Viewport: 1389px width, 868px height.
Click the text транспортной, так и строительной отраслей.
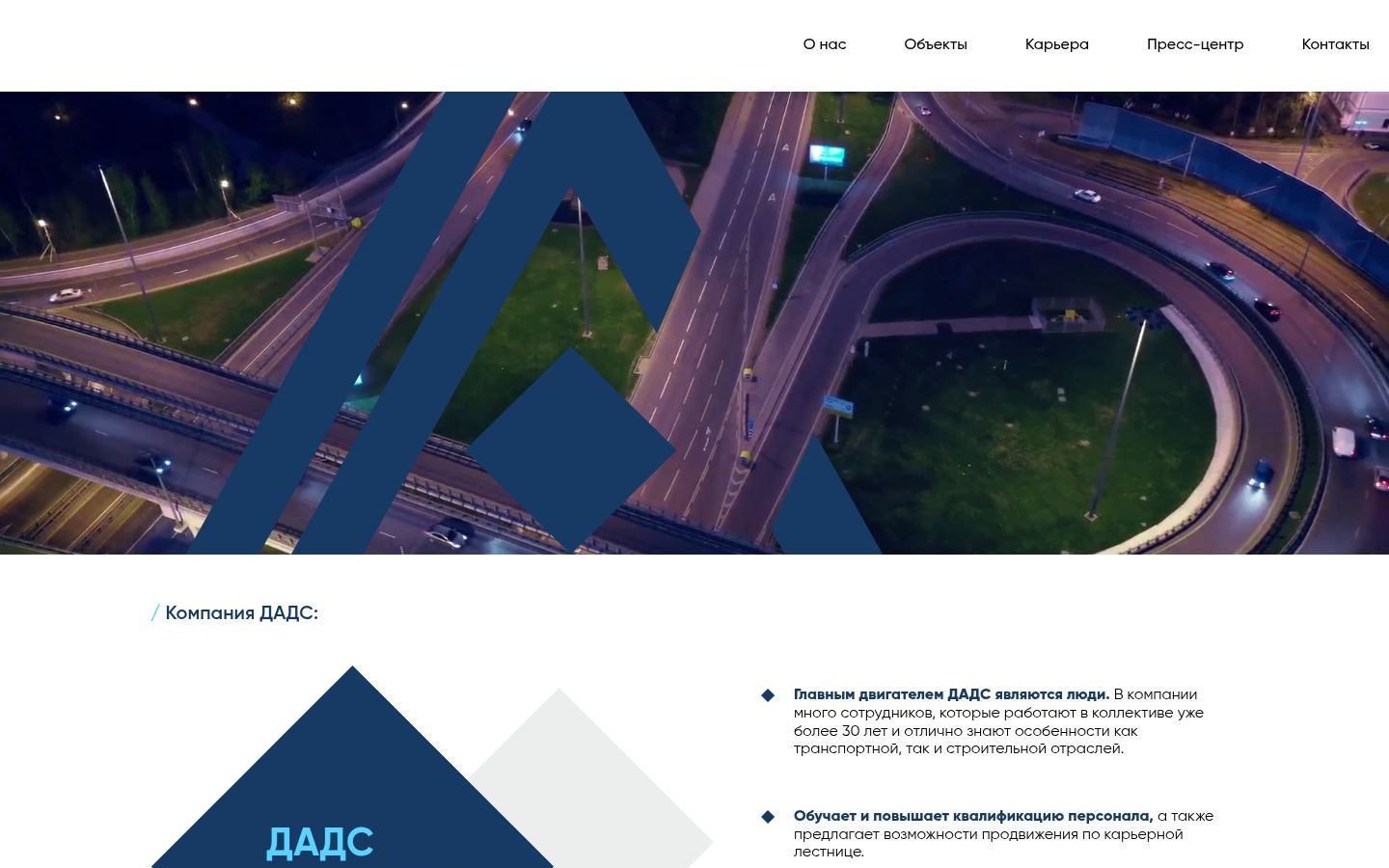[x=959, y=748]
